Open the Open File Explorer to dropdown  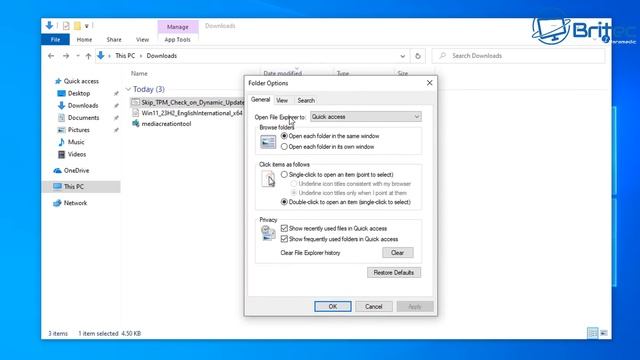click(366, 117)
